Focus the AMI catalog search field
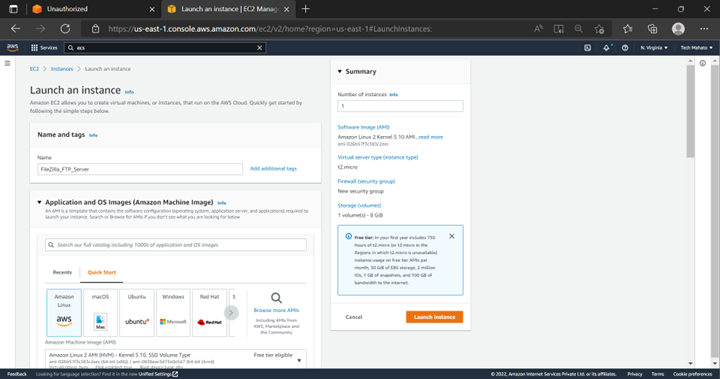 [x=176, y=245]
